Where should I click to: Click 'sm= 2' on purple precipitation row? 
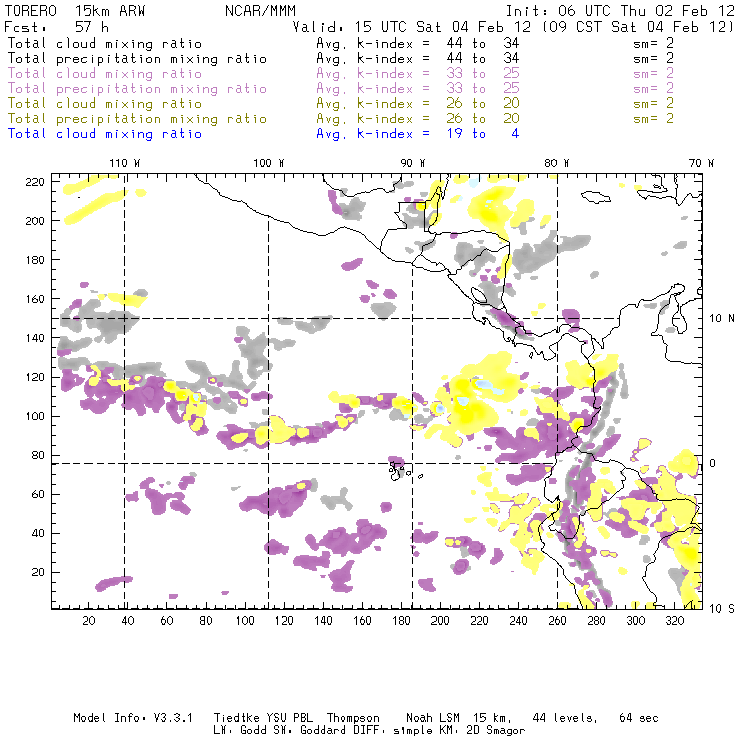click(653, 89)
